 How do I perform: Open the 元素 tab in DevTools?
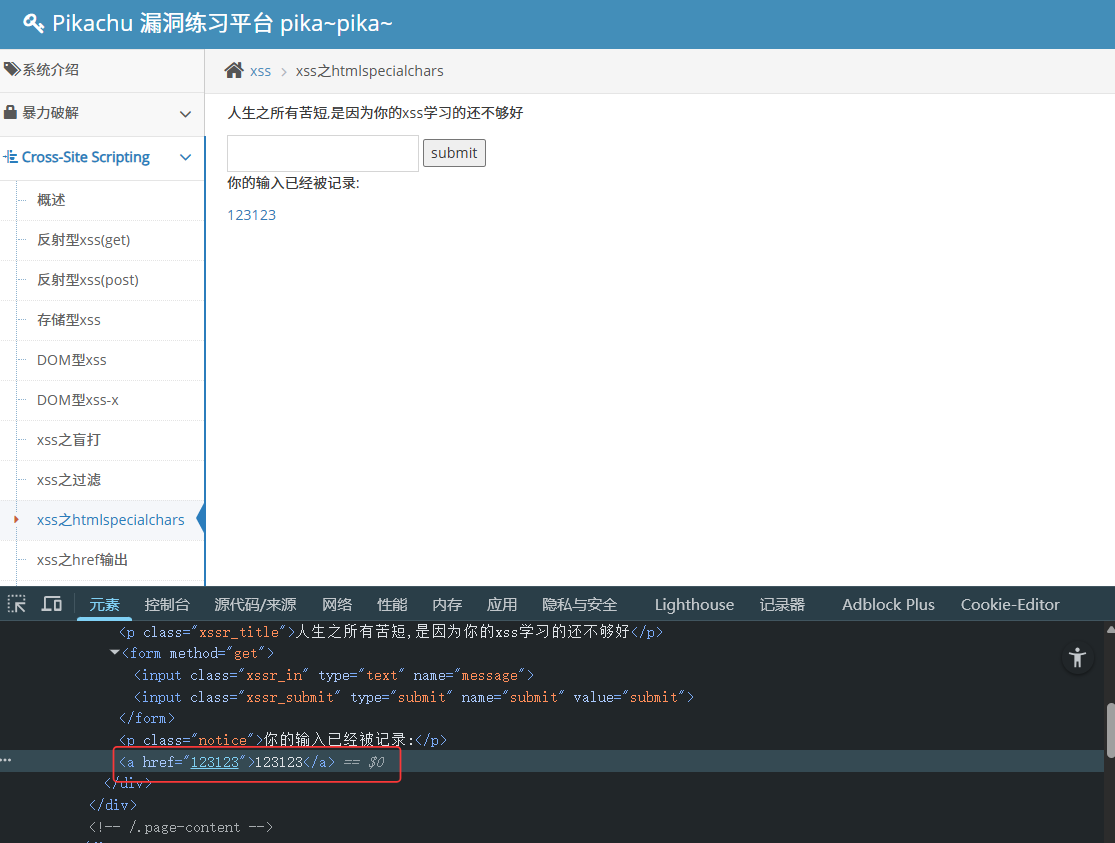tap(105, 605)
